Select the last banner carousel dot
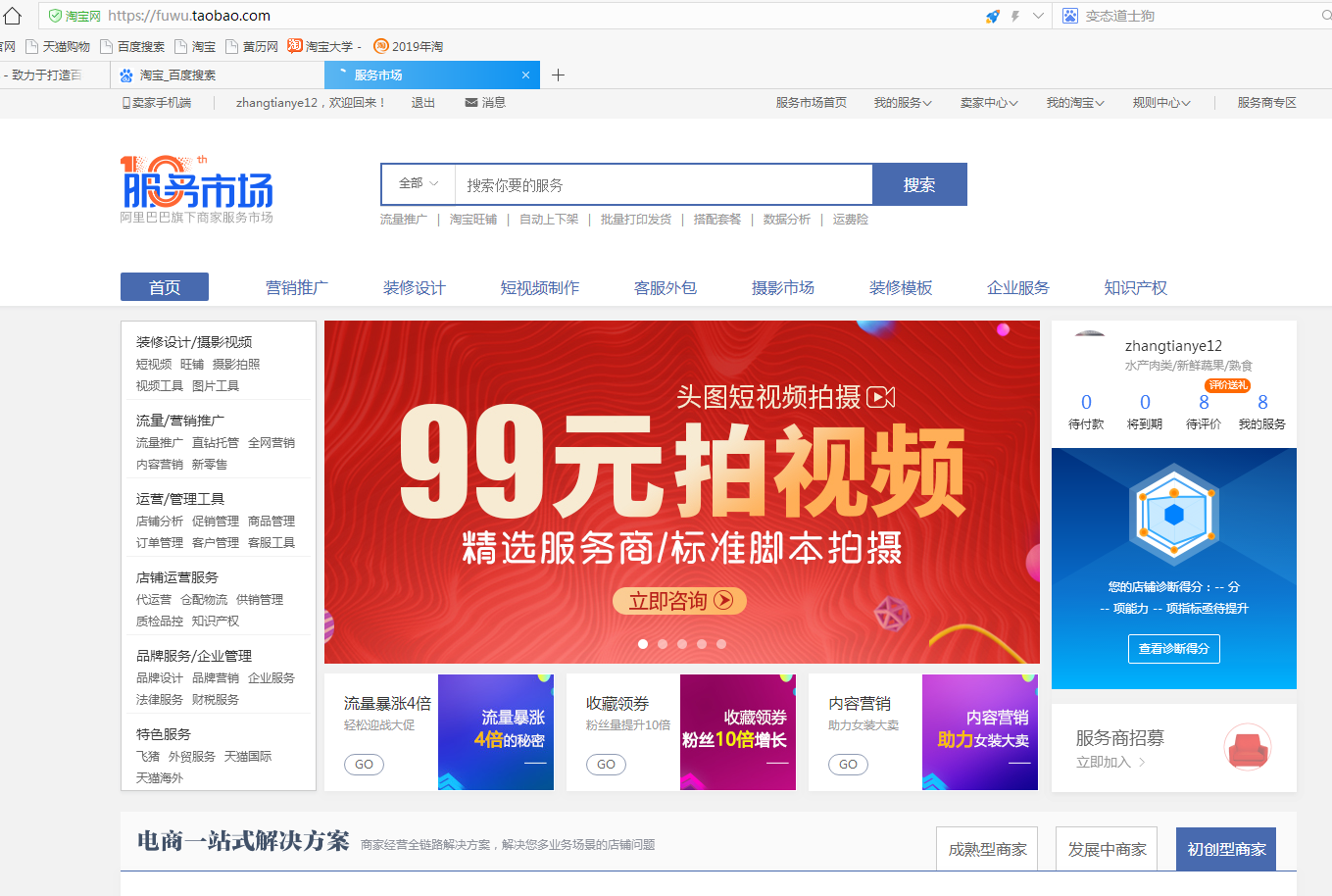 [x=721, y=644]
